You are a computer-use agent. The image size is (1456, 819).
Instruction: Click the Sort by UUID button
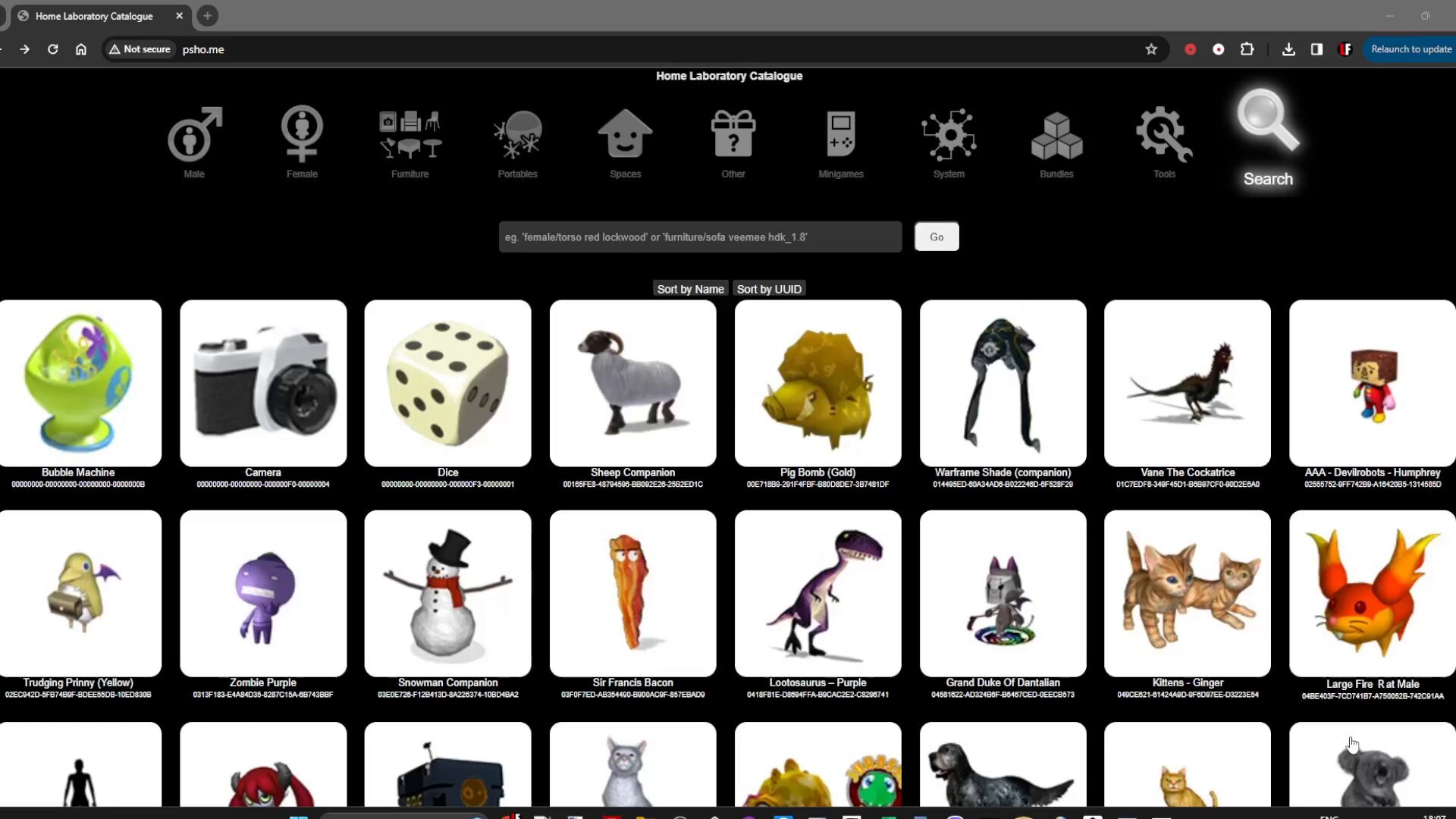click(768, 288)
